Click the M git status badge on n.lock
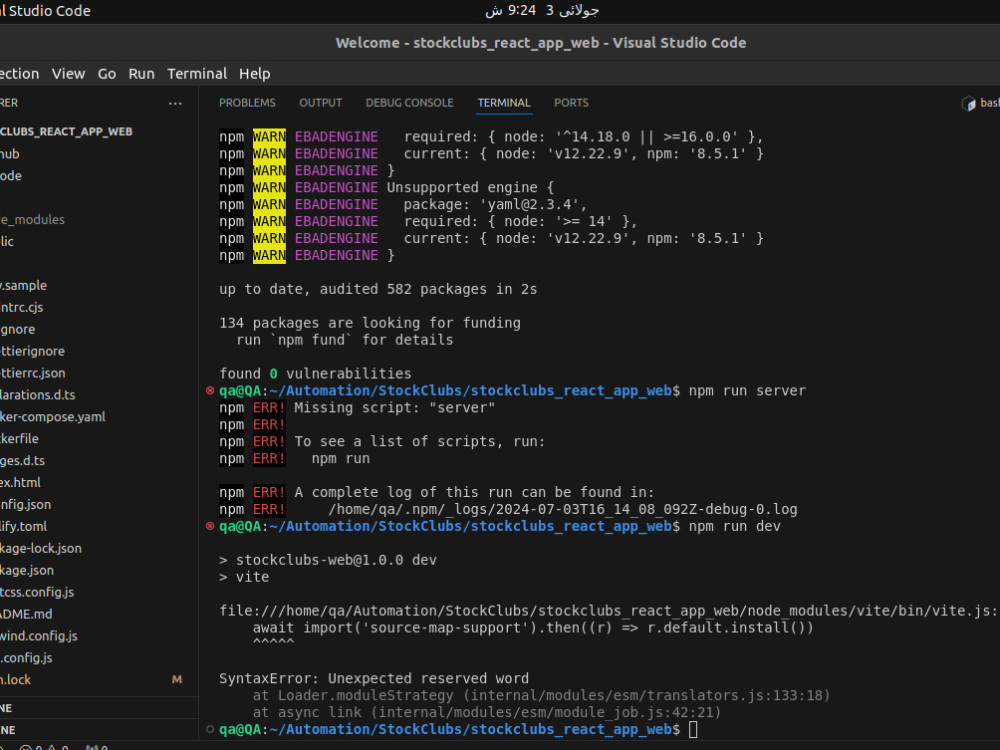The height and width of the screenshot is (750, 1000). tap(177, 679)
